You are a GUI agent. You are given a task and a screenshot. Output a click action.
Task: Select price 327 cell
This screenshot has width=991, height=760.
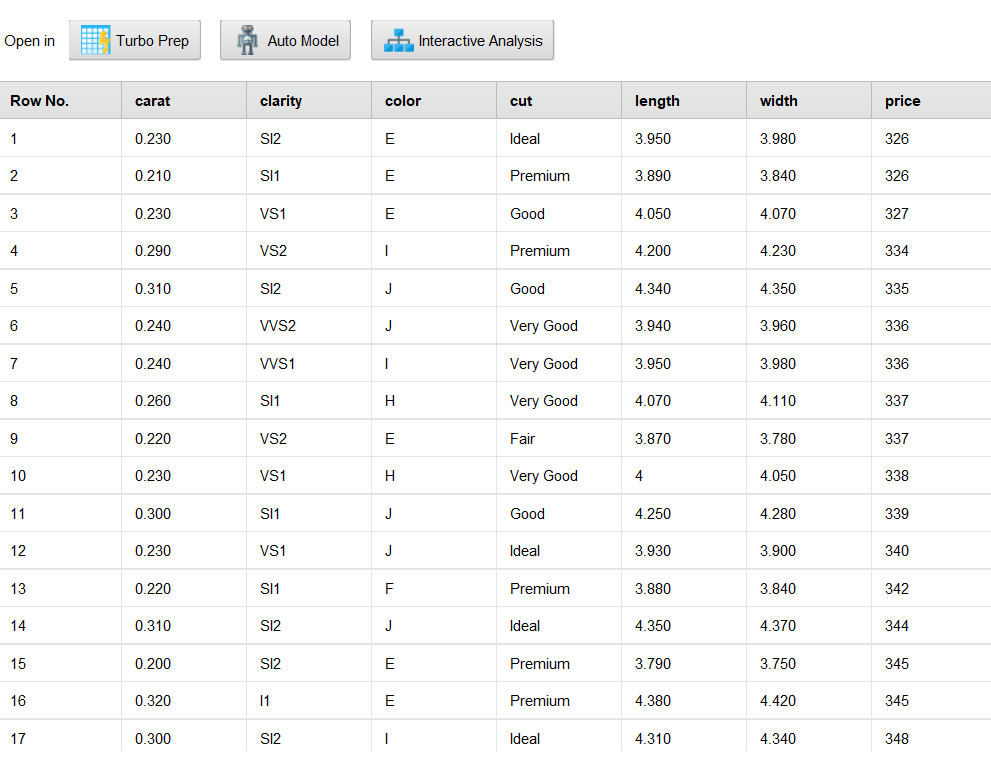click(x=932, y=214)
